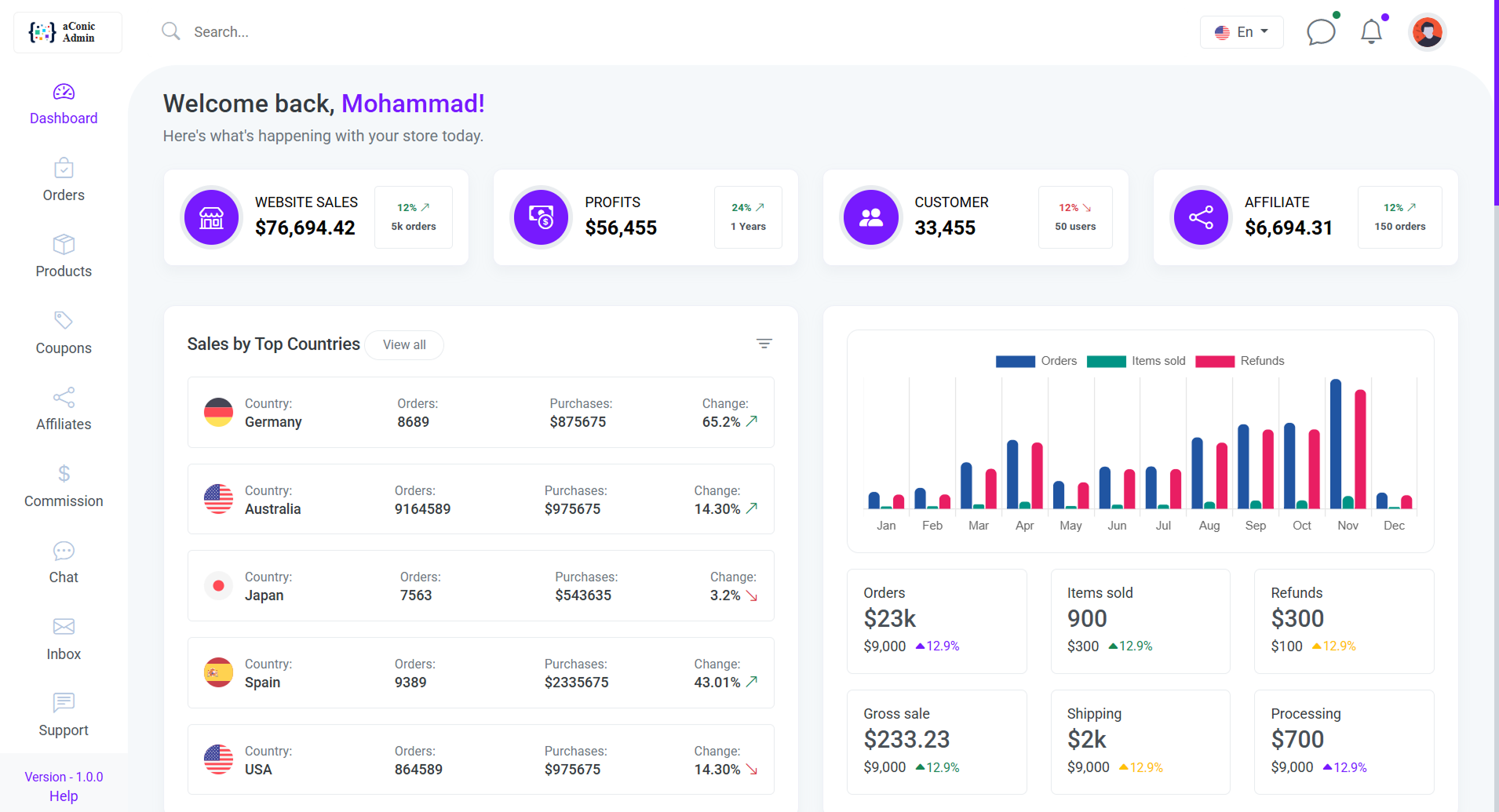Open the user profile avatar
Viewport: 1499px width, 812px height.
(x=1428, y=32)
